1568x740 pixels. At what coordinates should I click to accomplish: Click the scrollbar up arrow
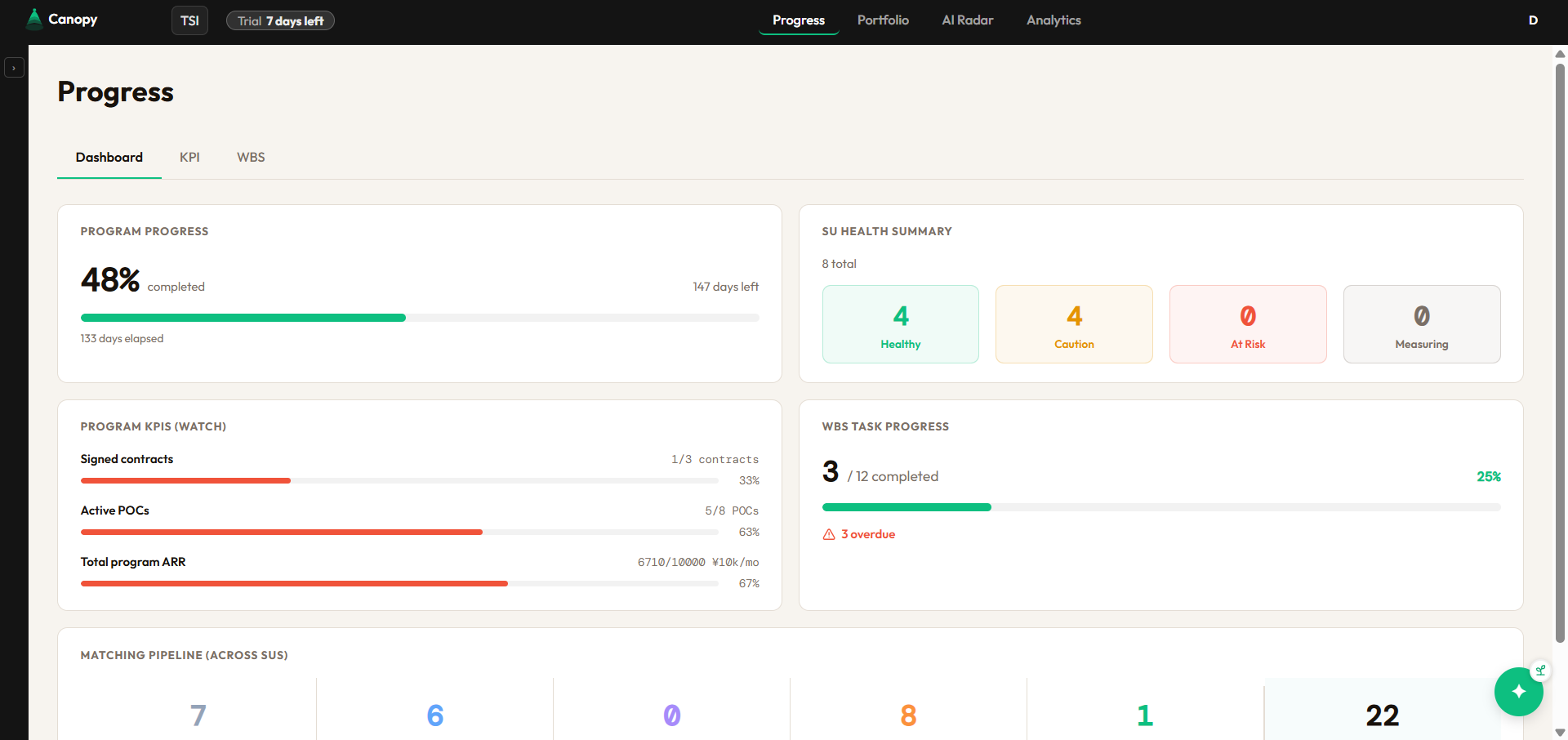point(1560,54)
